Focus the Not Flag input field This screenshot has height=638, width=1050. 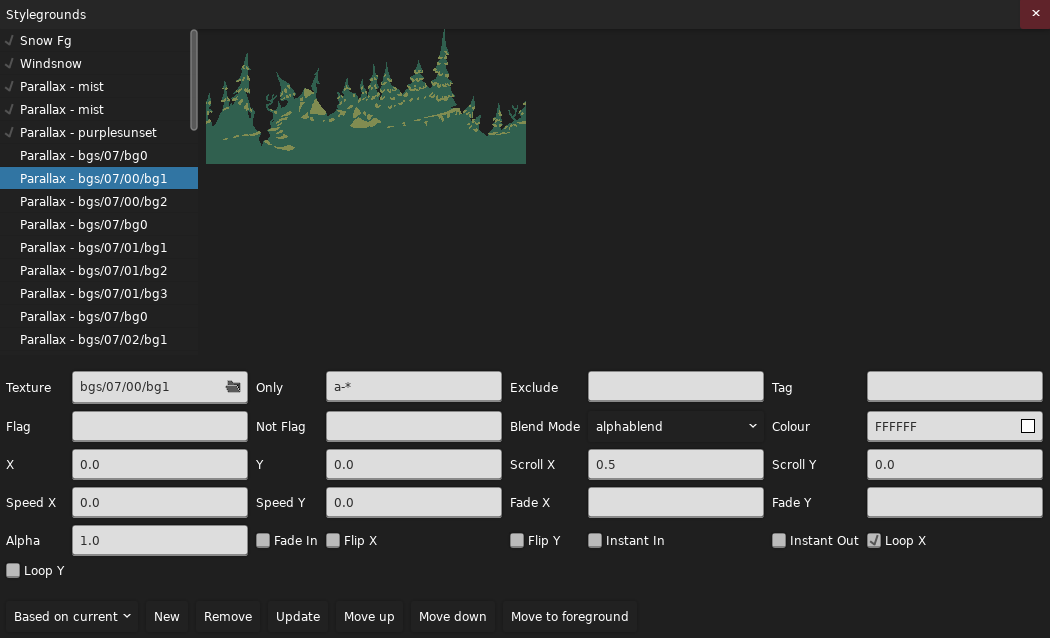[x=414, y=426]
